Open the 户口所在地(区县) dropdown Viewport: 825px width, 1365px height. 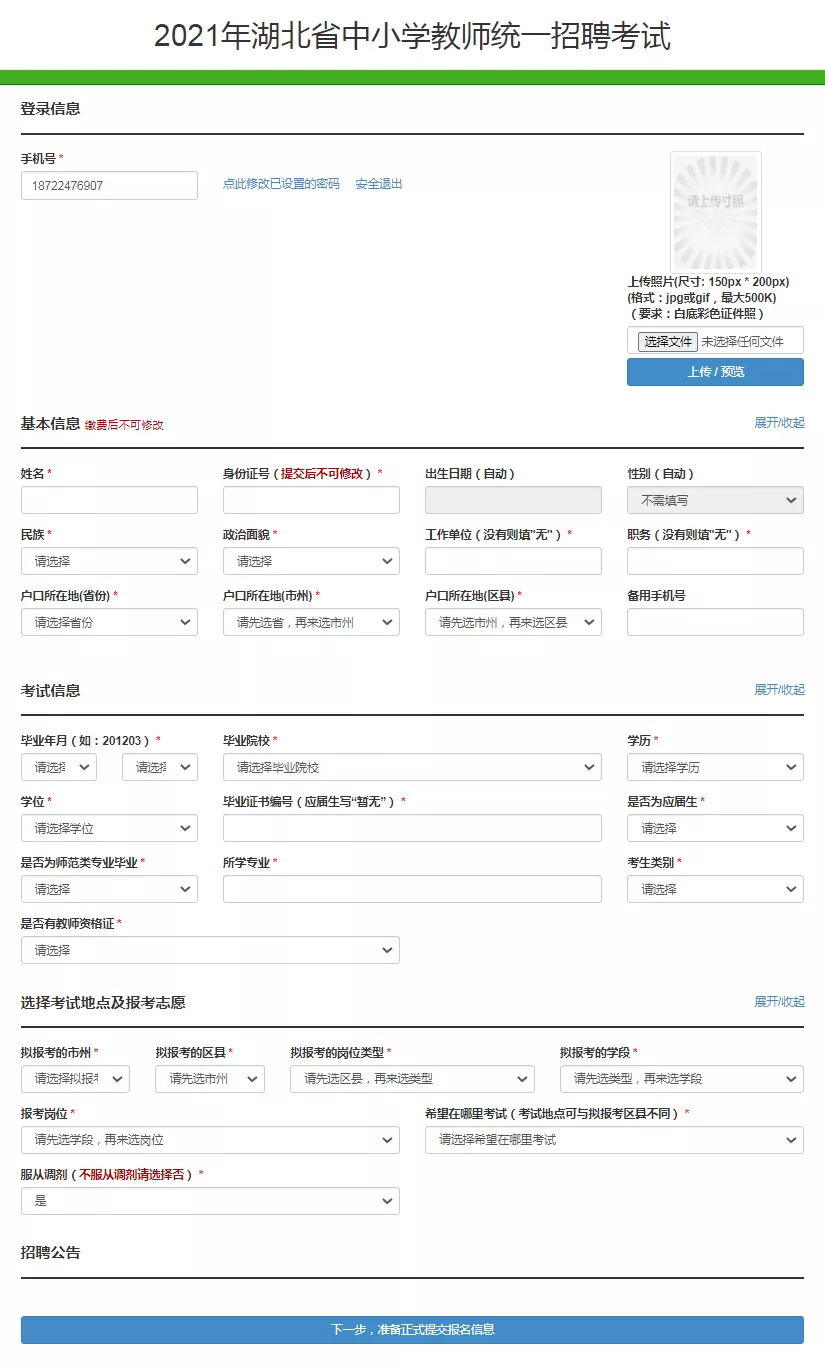(x=513, y=622)
